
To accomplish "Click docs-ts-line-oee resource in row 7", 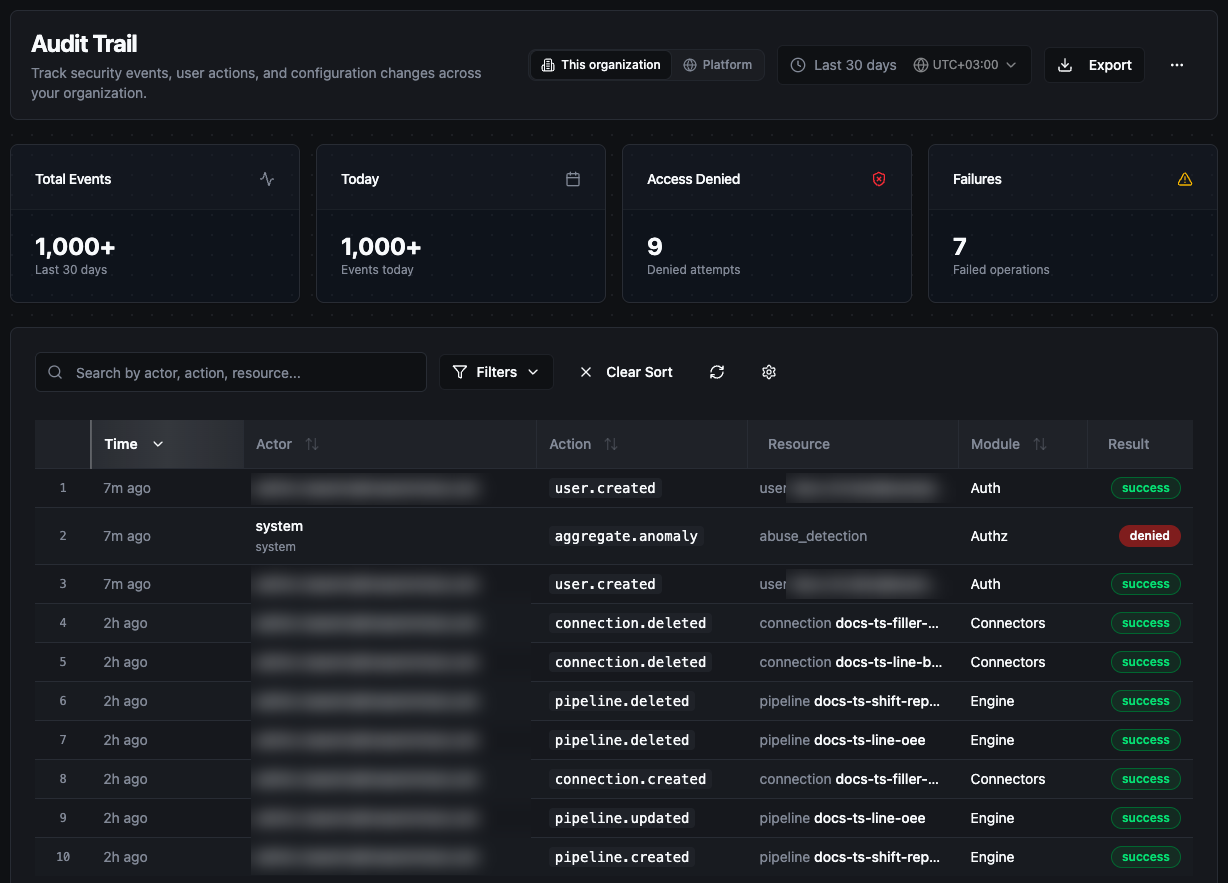I will coord(870,740).
